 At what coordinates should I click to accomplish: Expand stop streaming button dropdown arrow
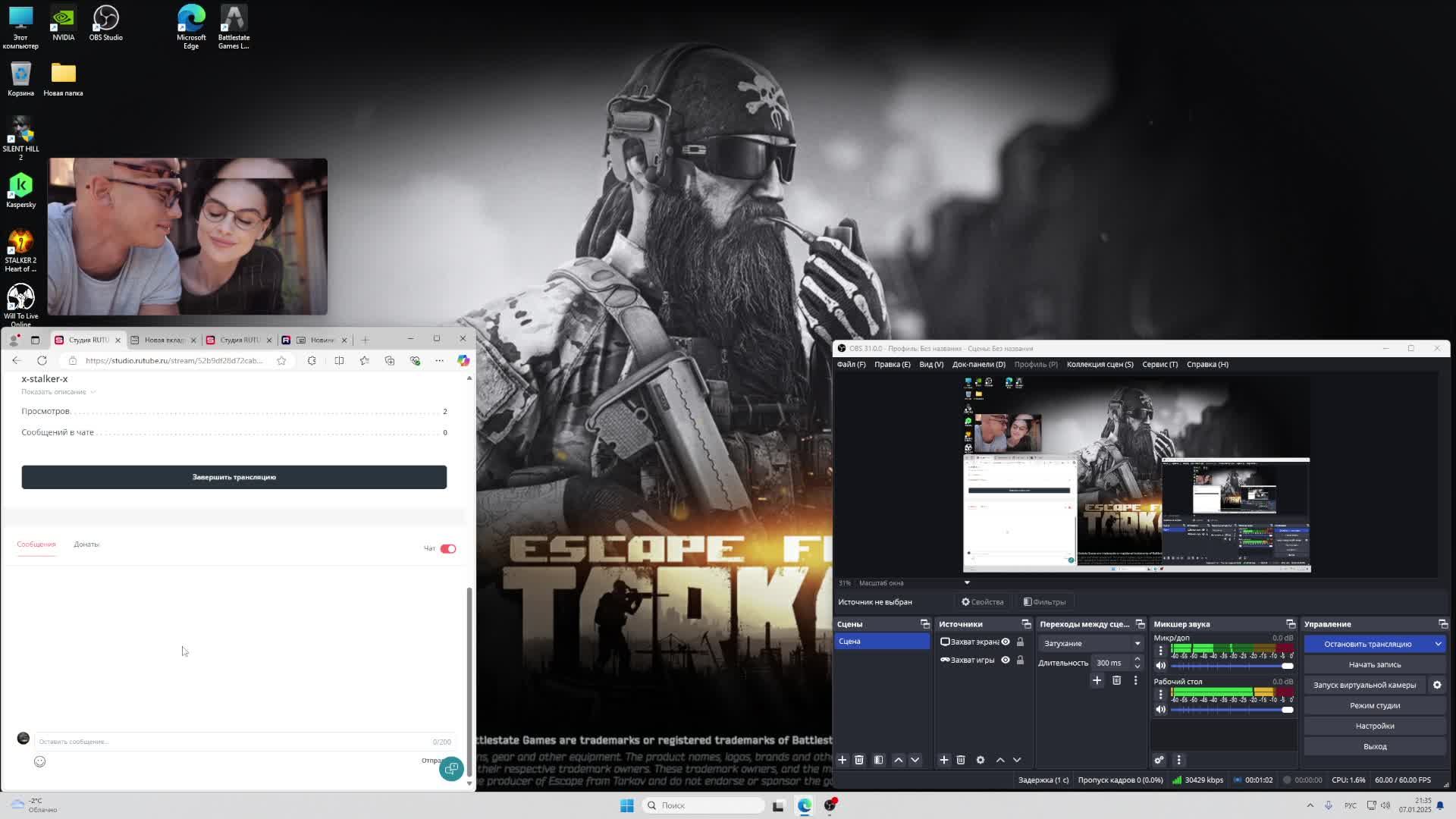1438,644
